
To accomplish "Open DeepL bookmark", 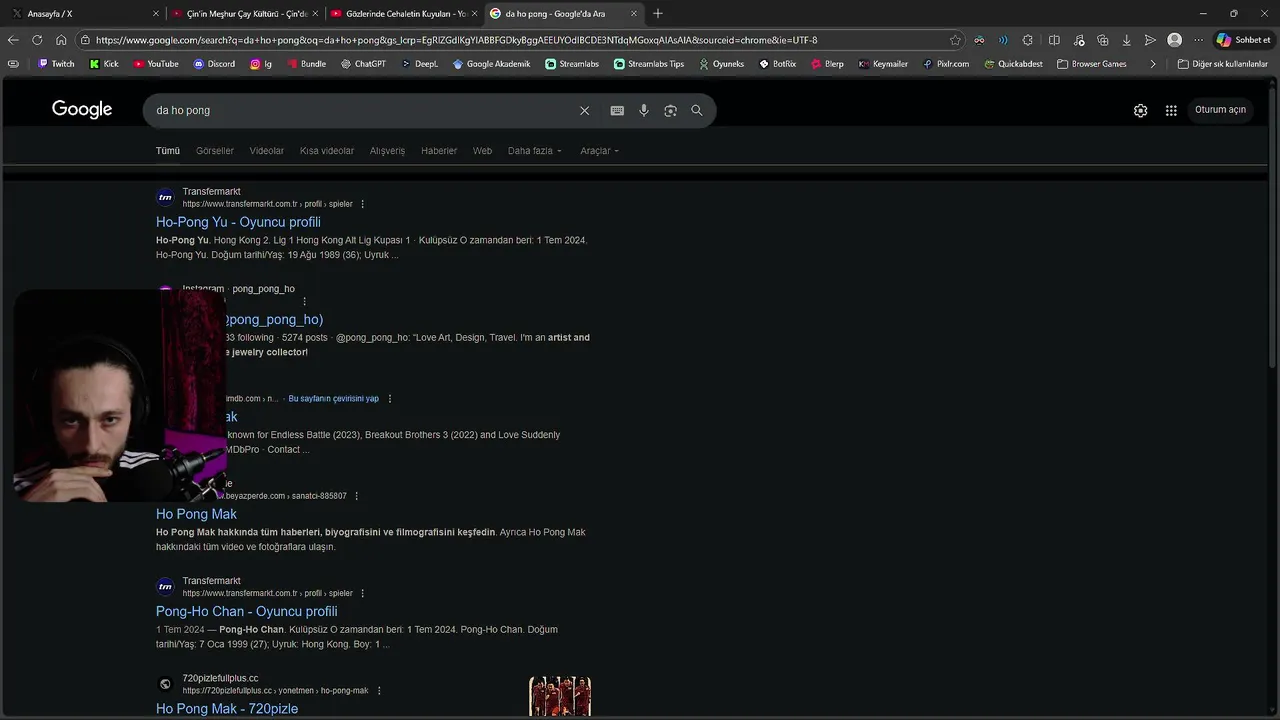I will coord(420,64).
